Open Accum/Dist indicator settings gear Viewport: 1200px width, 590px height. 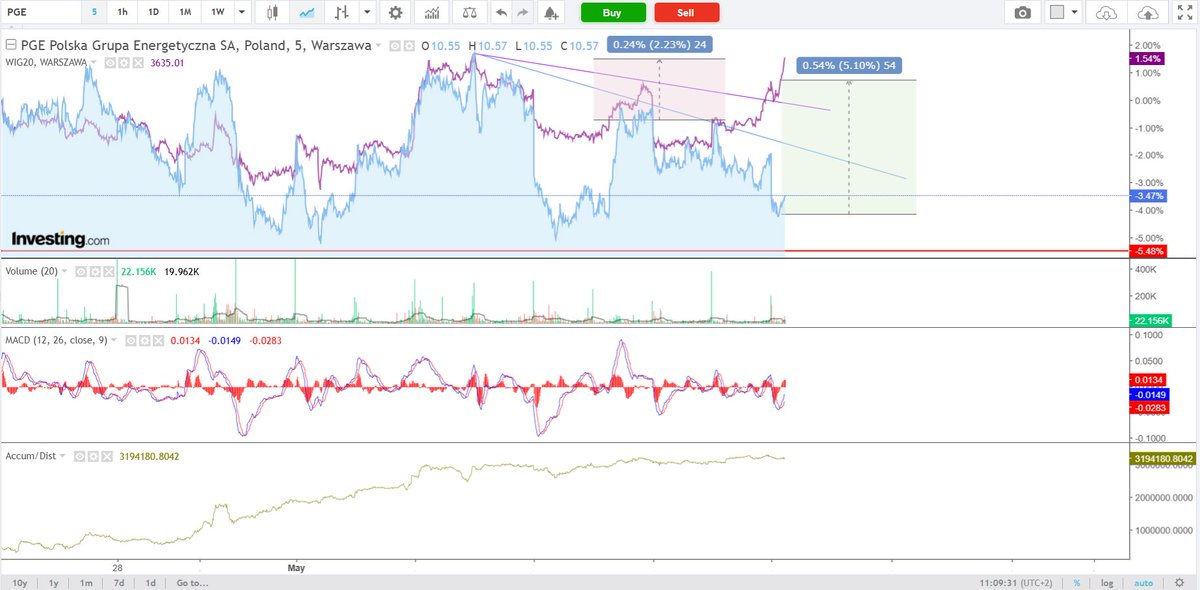pyautogui.click(x=93, y=456)
